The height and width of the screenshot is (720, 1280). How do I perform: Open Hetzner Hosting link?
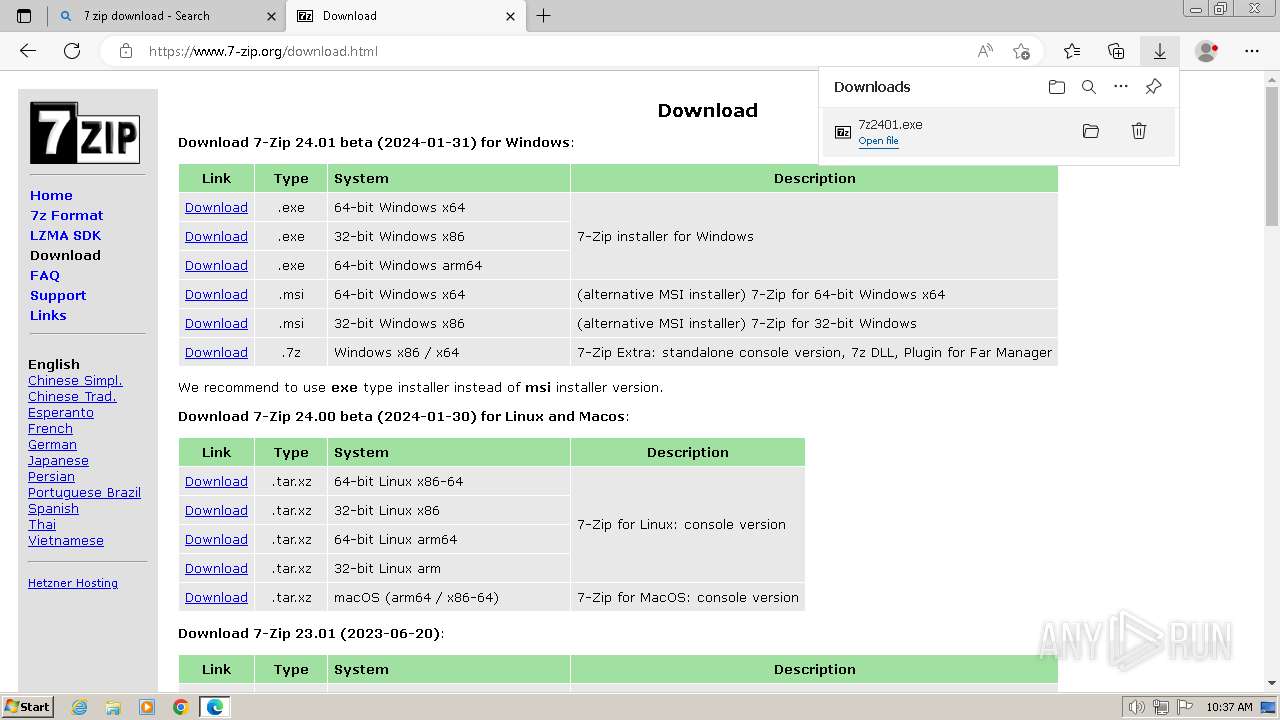point(73,583)
